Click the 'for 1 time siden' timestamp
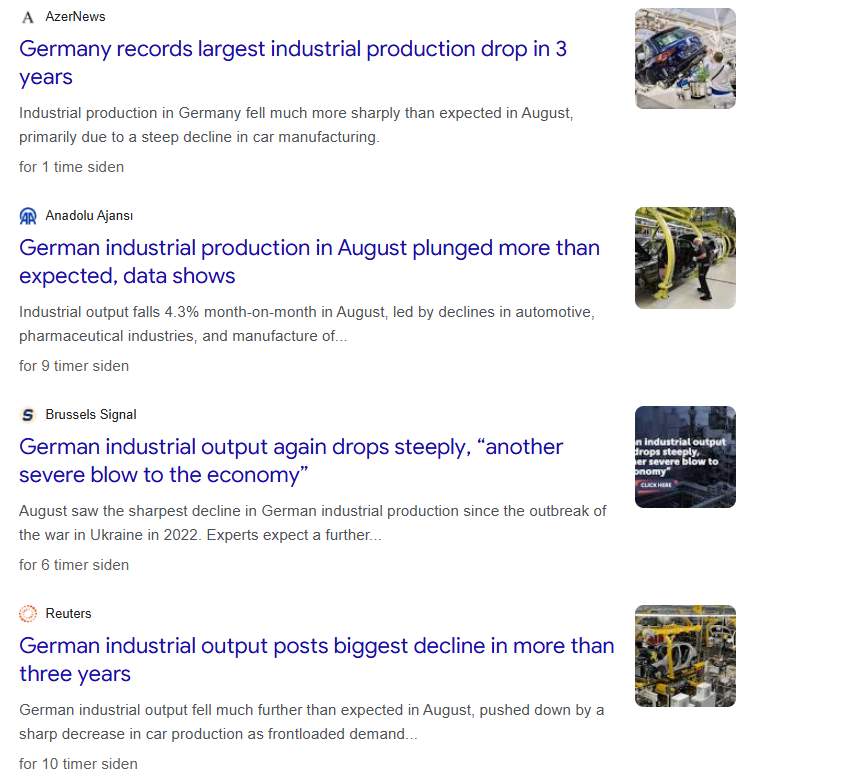Image resolution: width=853 pixels, height=771 pixels. coord(71,167)
